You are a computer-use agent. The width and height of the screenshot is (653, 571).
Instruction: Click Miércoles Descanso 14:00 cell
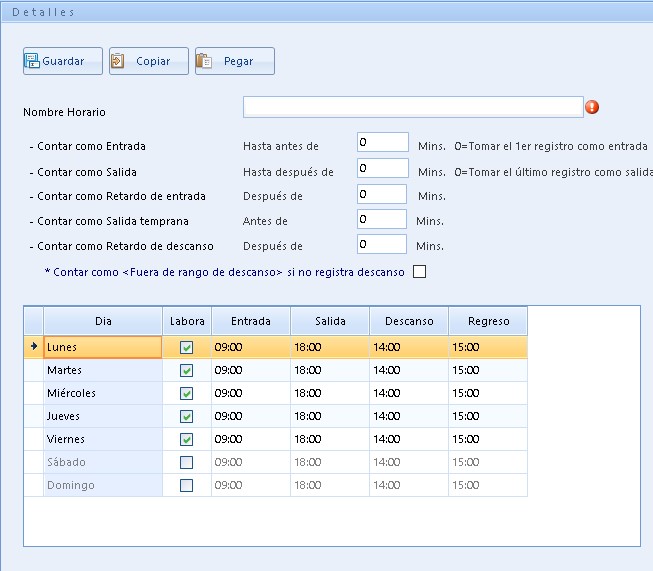pyautogui.click(x=409, y=393)
